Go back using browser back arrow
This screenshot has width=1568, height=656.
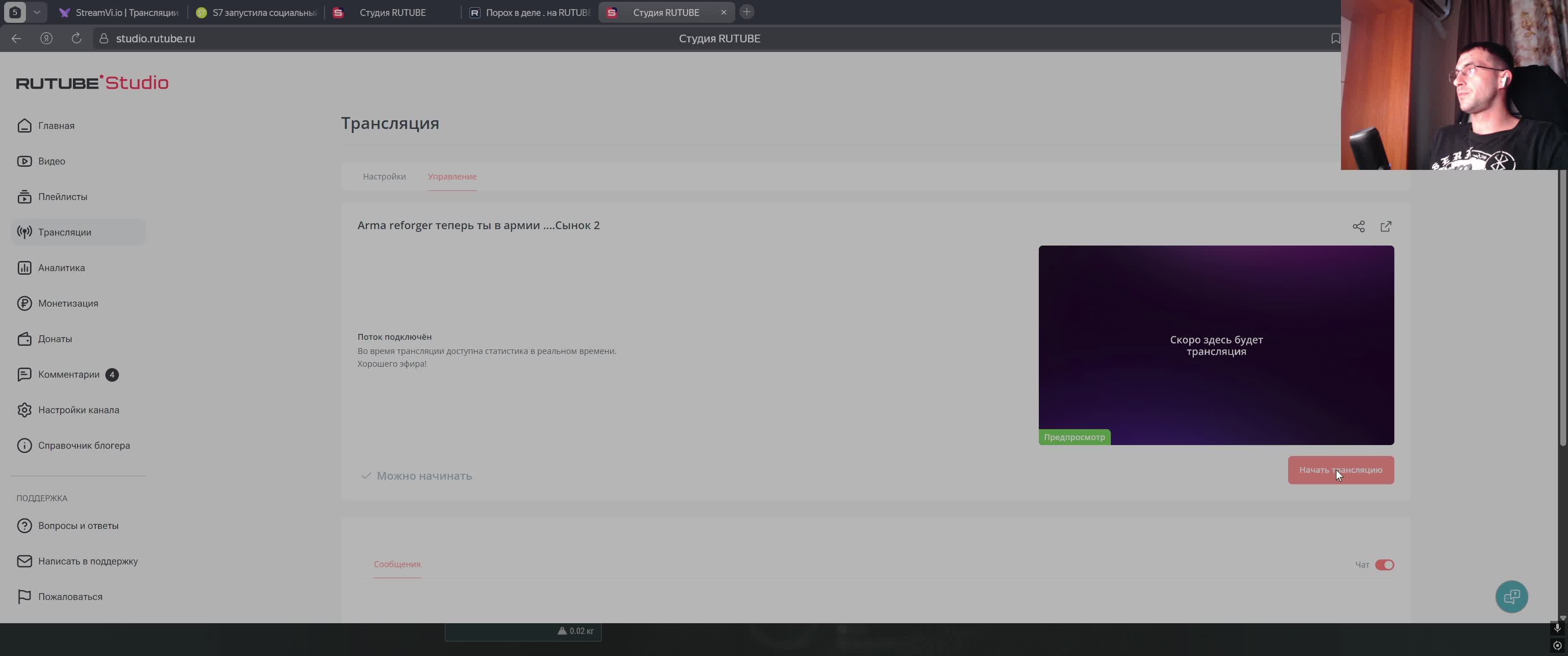click(16, 38)
